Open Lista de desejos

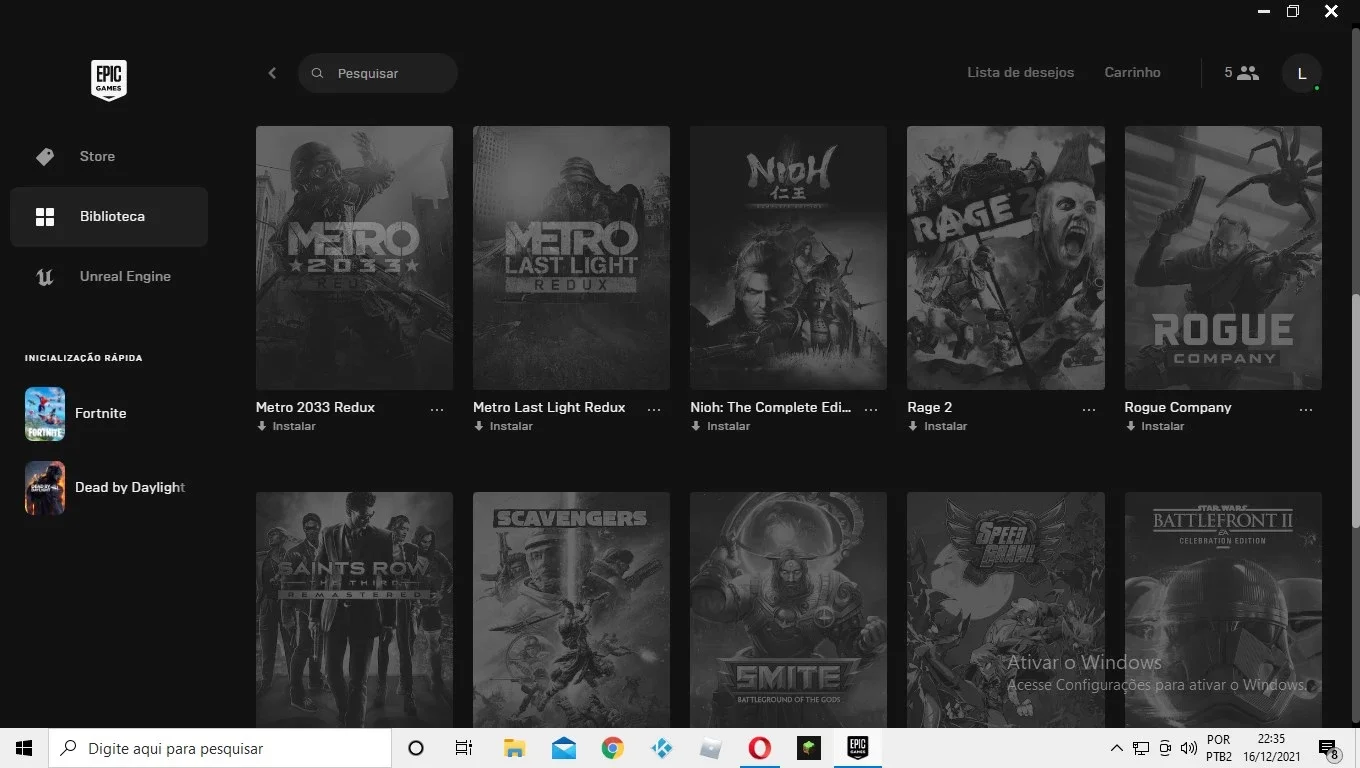click(1020, 73)
